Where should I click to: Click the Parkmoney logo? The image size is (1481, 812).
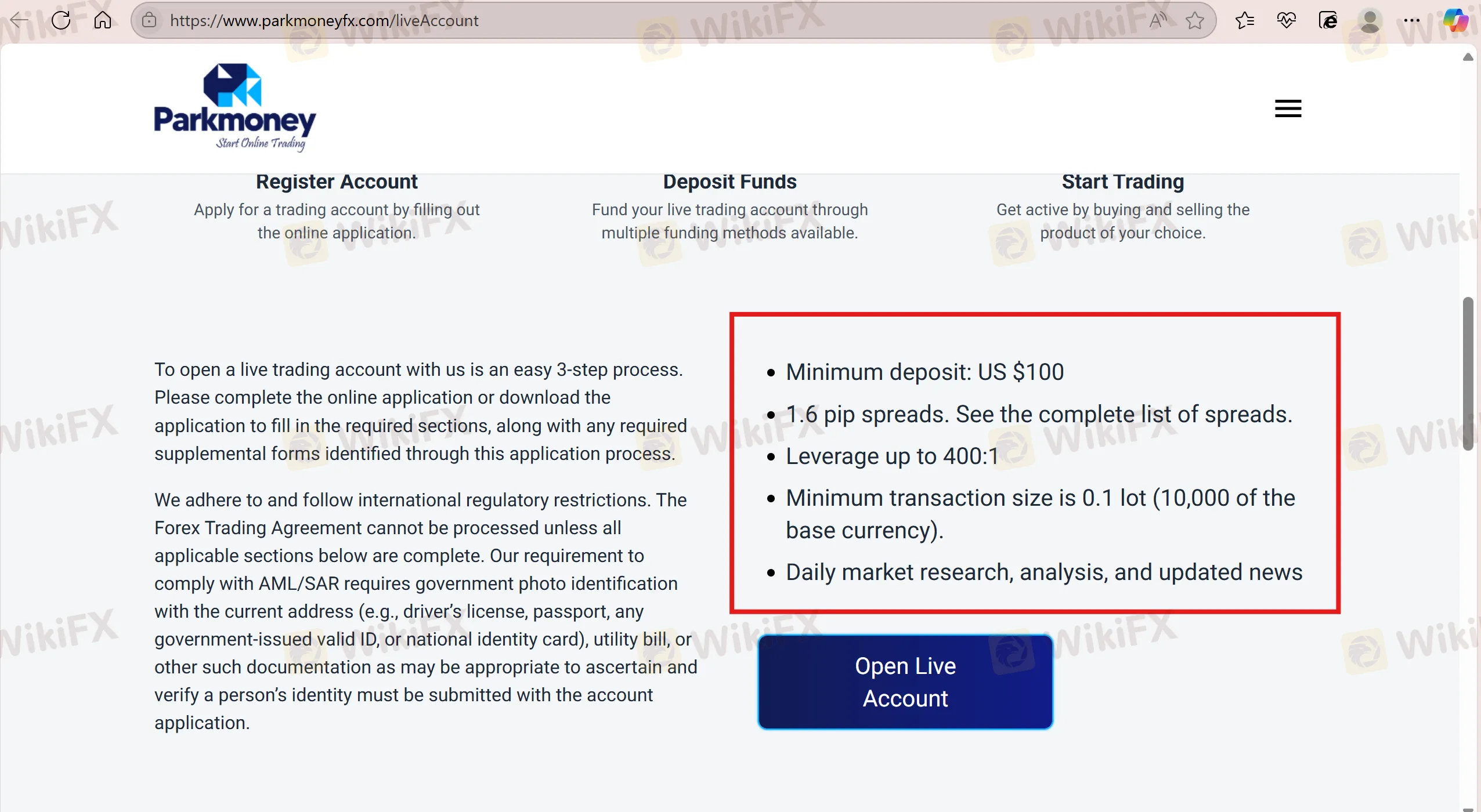(x=235, y=107)
